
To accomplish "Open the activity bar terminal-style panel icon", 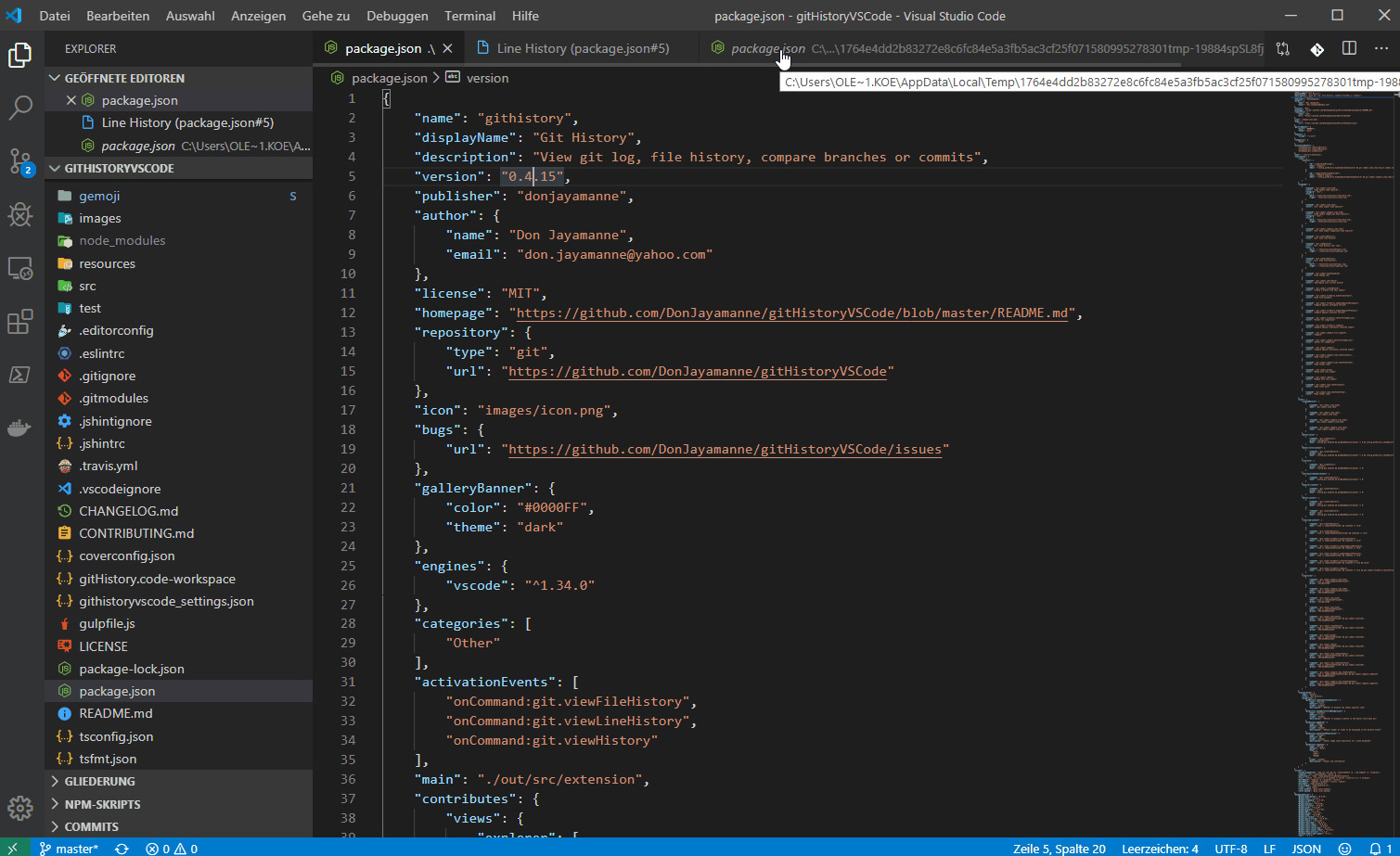I will click(x=20, y=375).
